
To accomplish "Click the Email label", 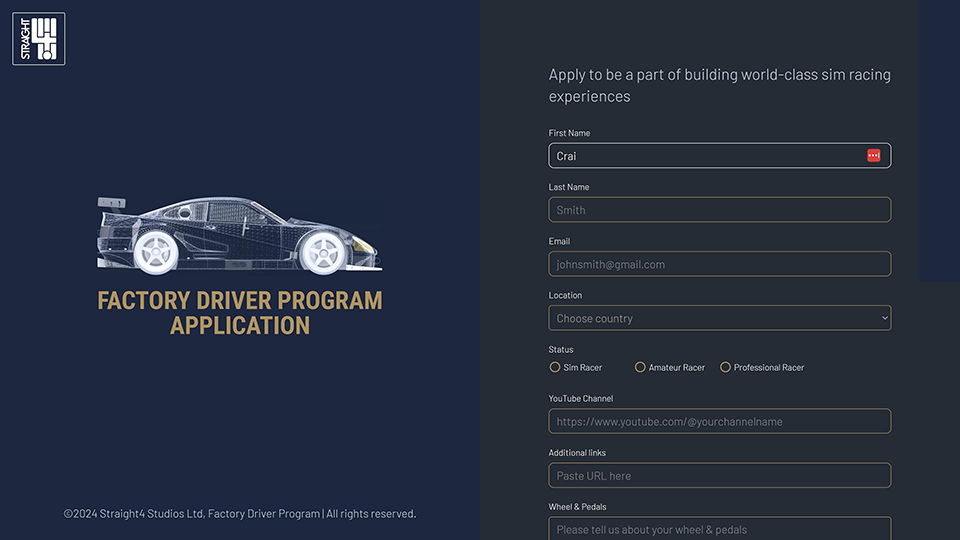I will [x=559, y=241].
